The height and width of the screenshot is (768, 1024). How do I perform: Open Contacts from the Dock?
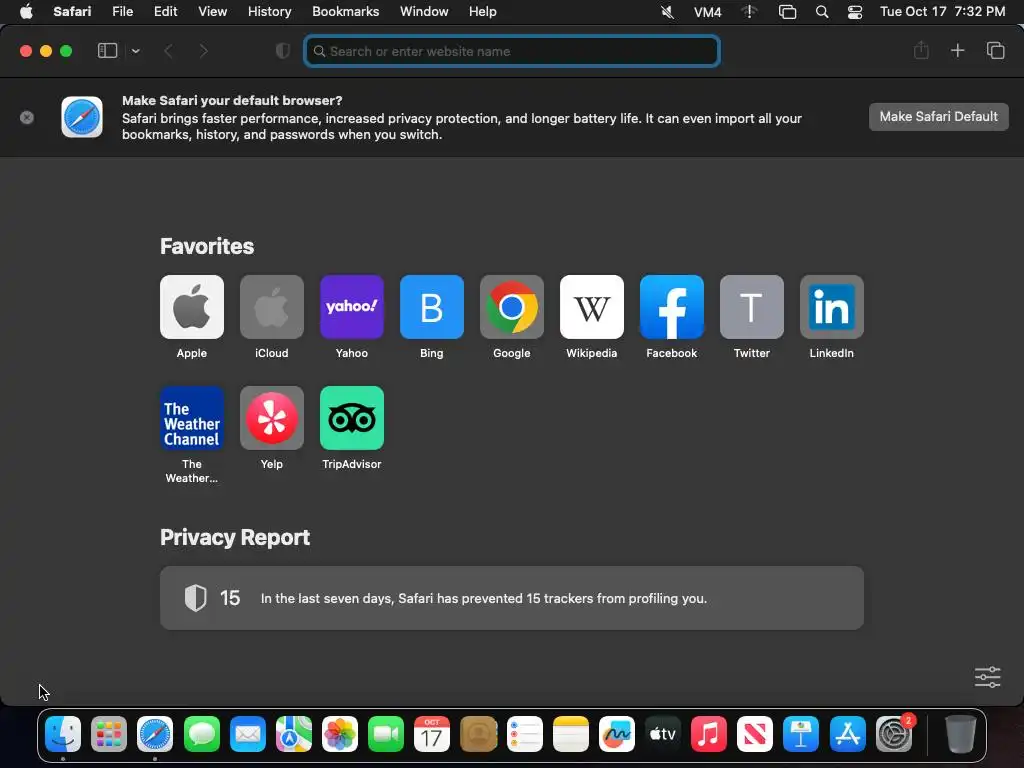coord(478,734)
